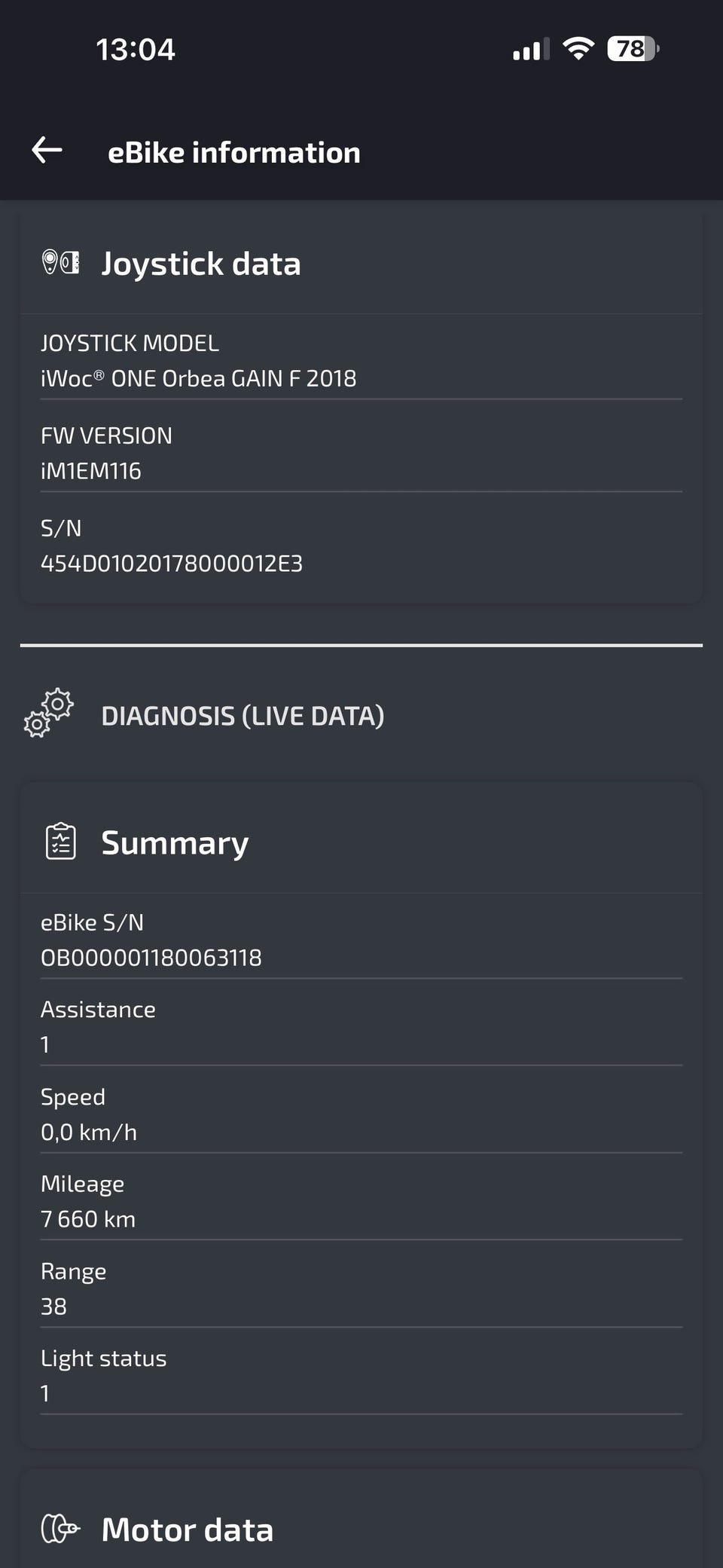Screen dimensions: 723x1568
Task: Tap the battery level indicator
Action: pyautogui.click(x=633, y=49)
